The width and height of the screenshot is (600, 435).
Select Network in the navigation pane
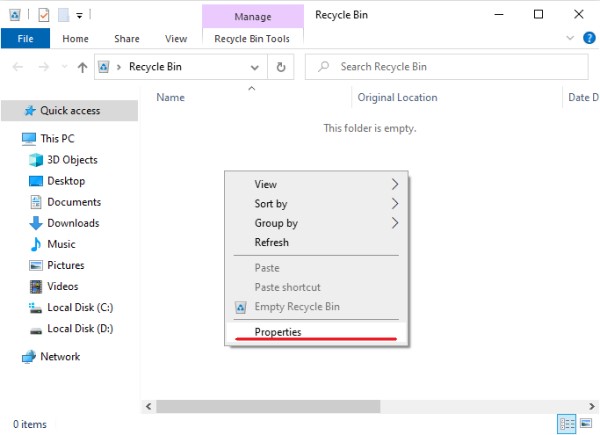60,356
